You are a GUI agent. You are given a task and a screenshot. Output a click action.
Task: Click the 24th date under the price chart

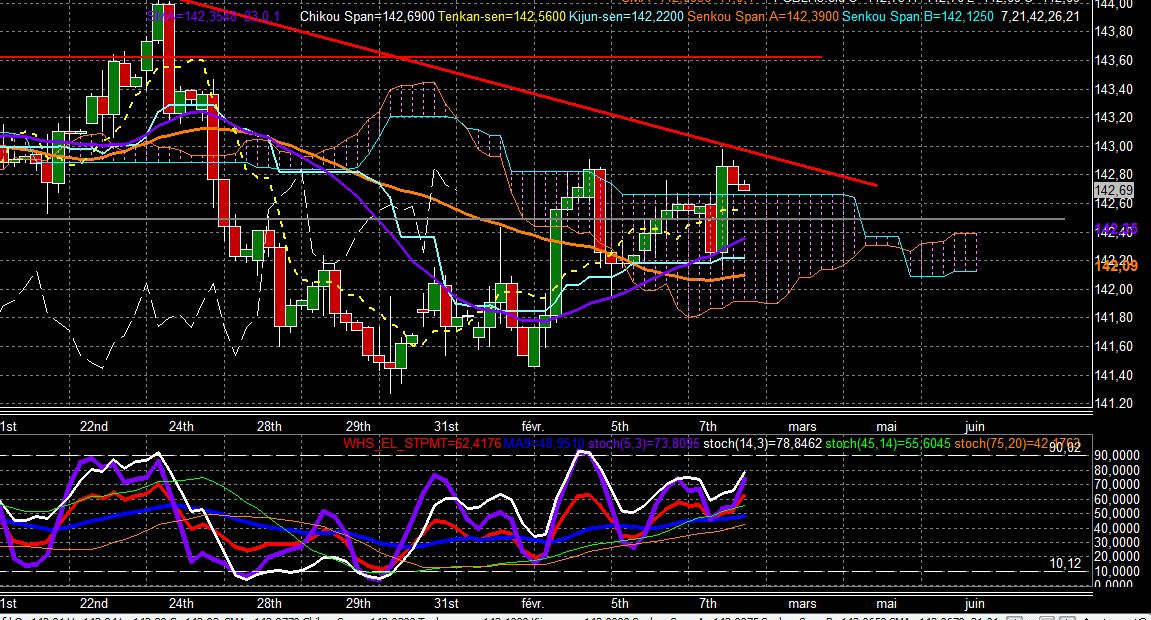pos(181,426)
